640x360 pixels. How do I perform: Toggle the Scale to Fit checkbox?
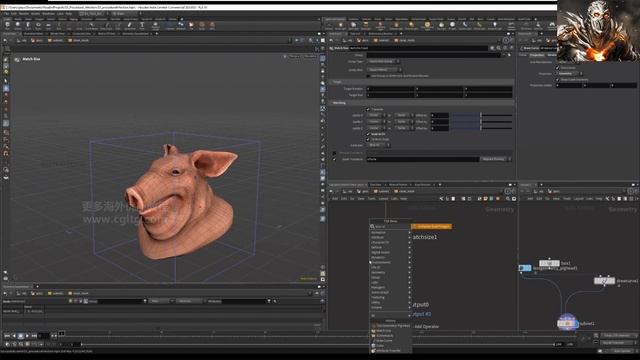coord(368,134)
